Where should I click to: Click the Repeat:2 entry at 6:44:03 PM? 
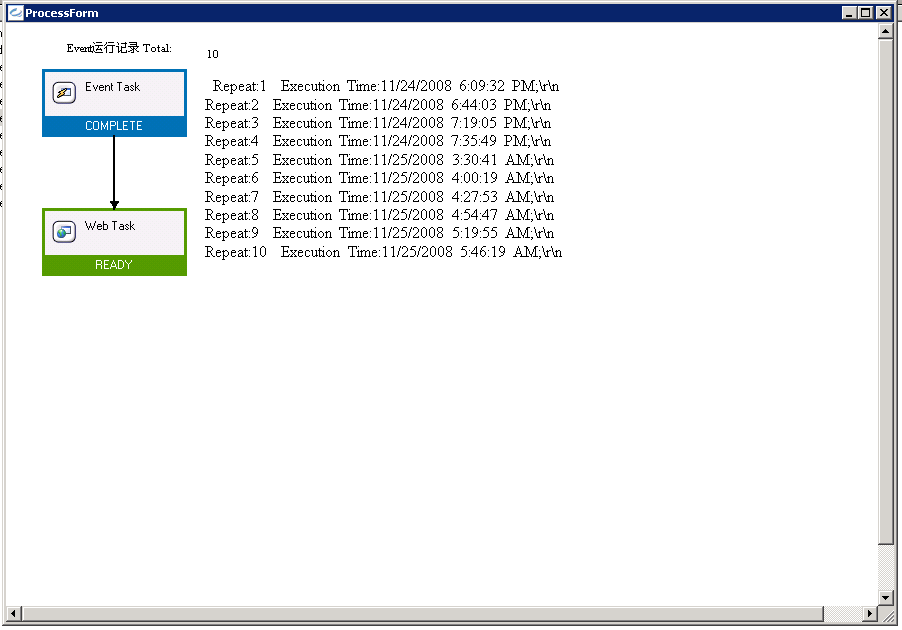point(378,105)
